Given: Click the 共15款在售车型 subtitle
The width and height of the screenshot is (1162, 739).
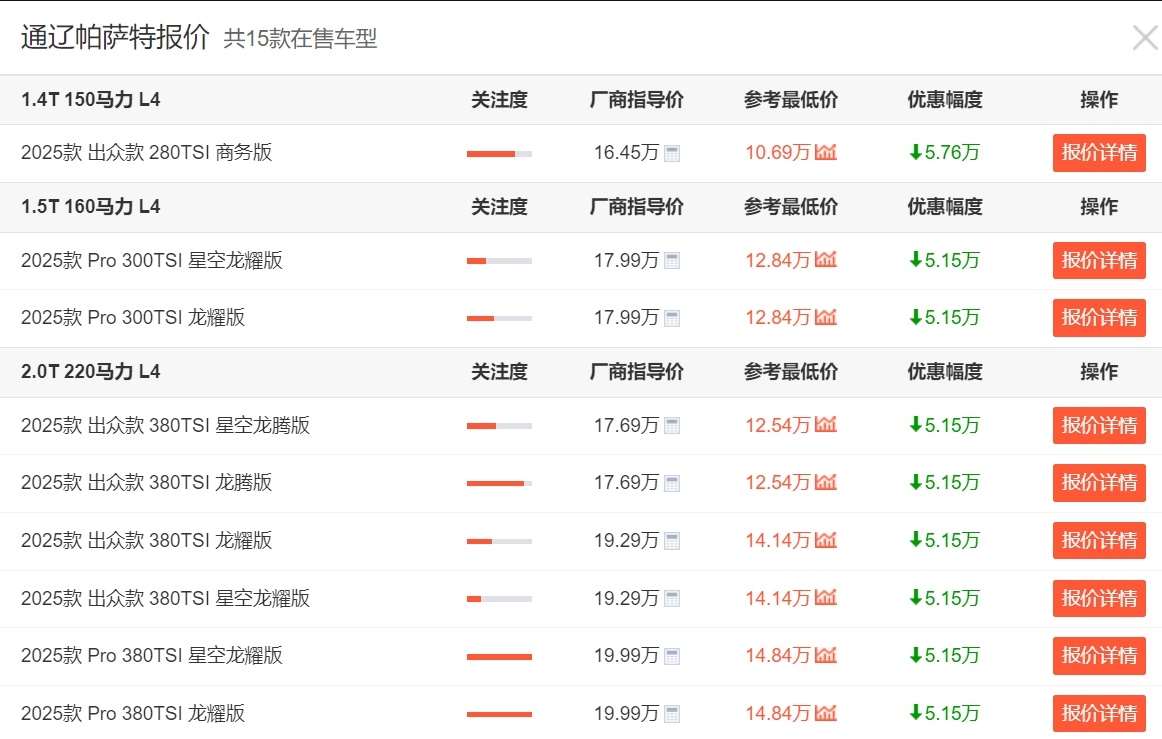Looking at the screenshot, I should click(x=300, y=39).
